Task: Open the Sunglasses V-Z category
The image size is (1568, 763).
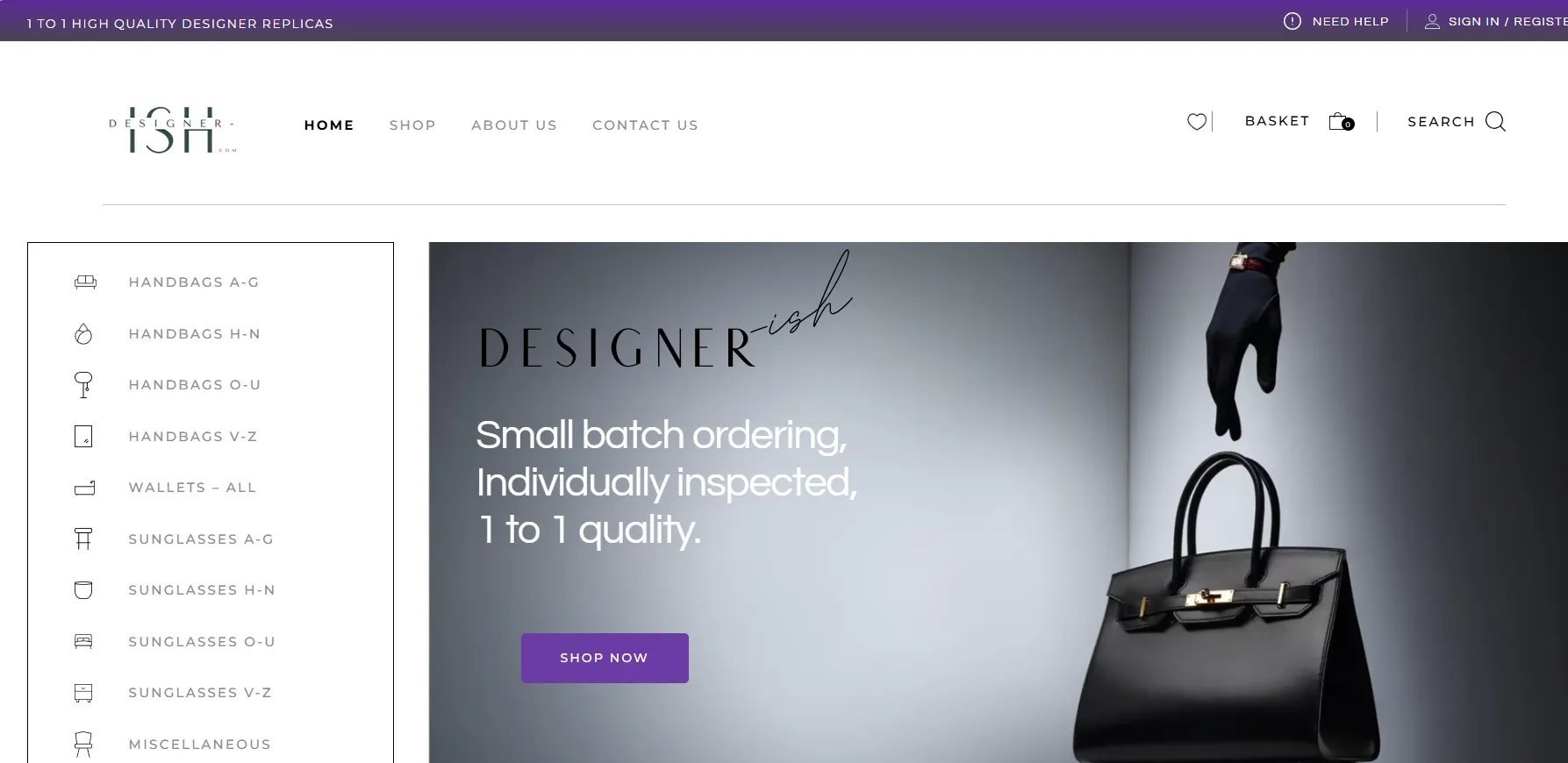Action: (x=200, y=693)
